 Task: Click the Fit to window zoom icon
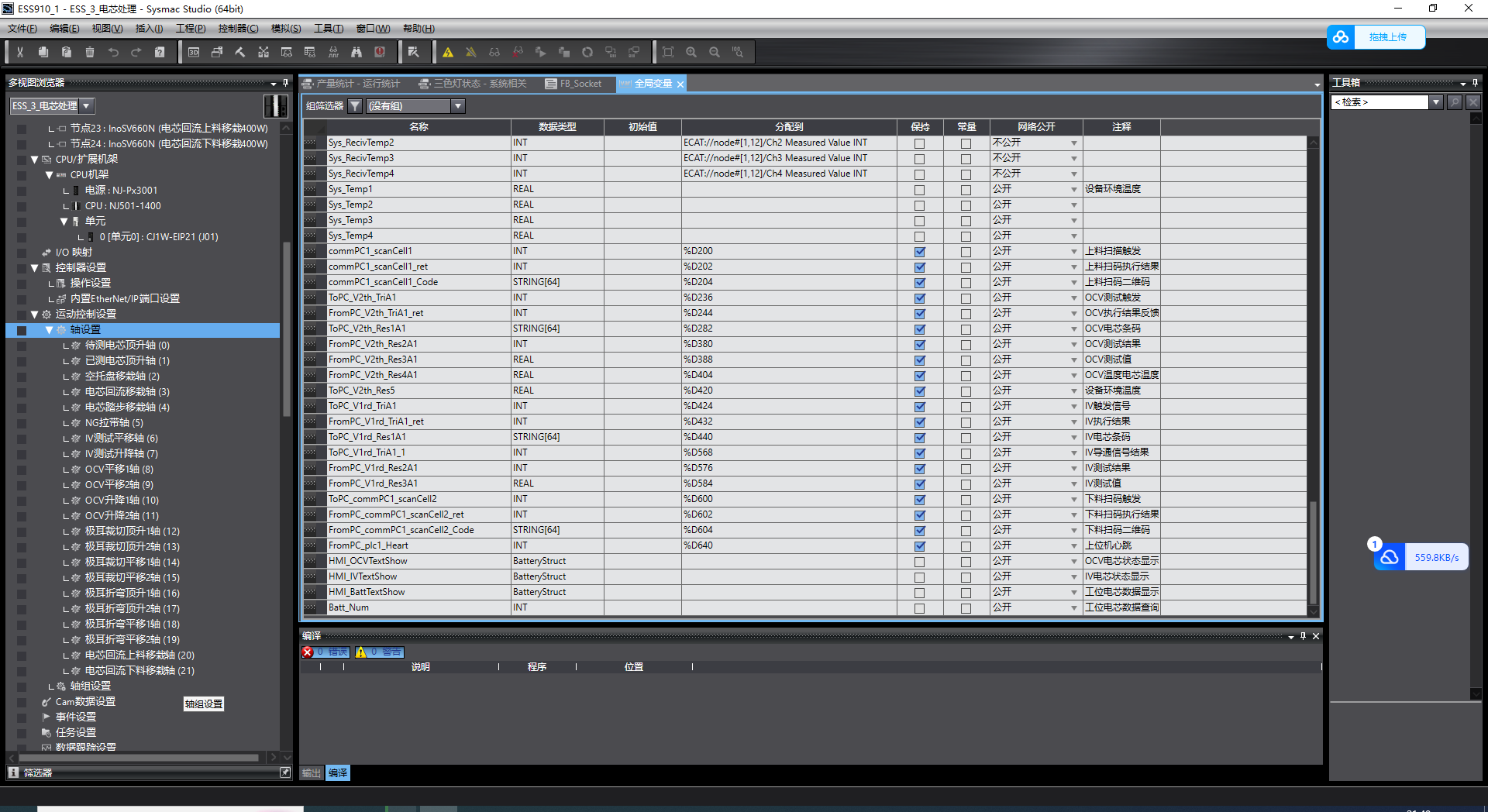[668, 52]
